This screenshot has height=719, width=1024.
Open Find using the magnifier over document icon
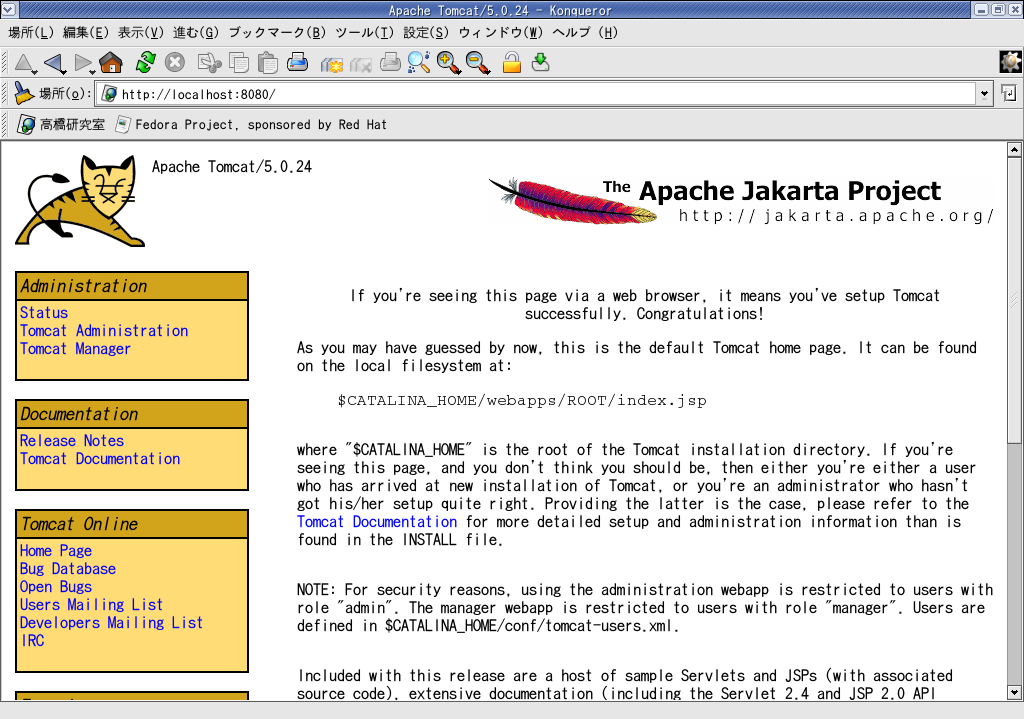pos(419,62)
